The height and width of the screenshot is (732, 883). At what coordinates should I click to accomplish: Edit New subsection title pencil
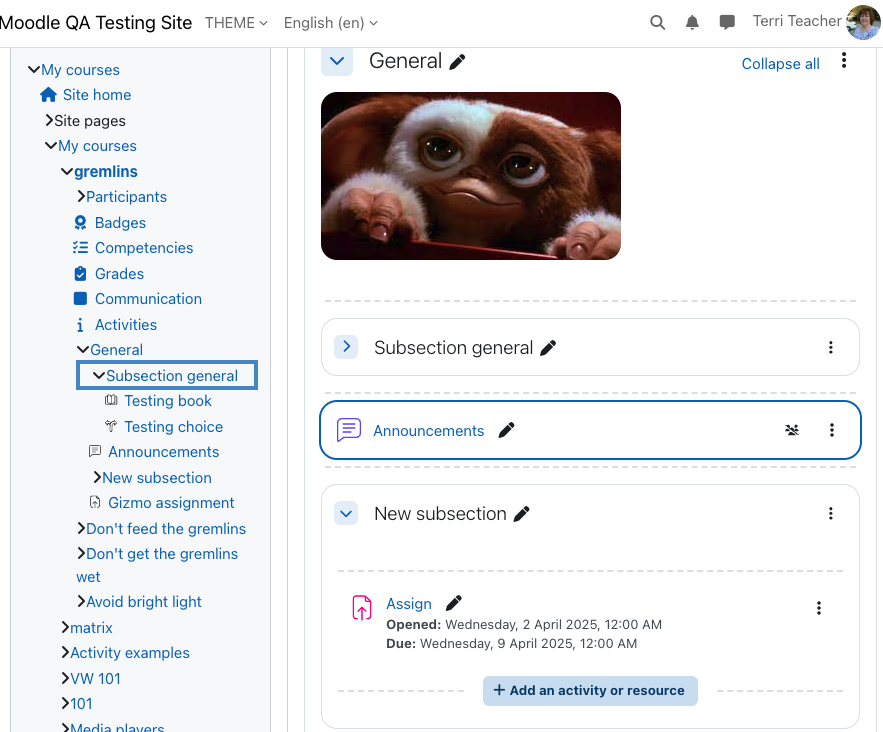pos(521,514)
